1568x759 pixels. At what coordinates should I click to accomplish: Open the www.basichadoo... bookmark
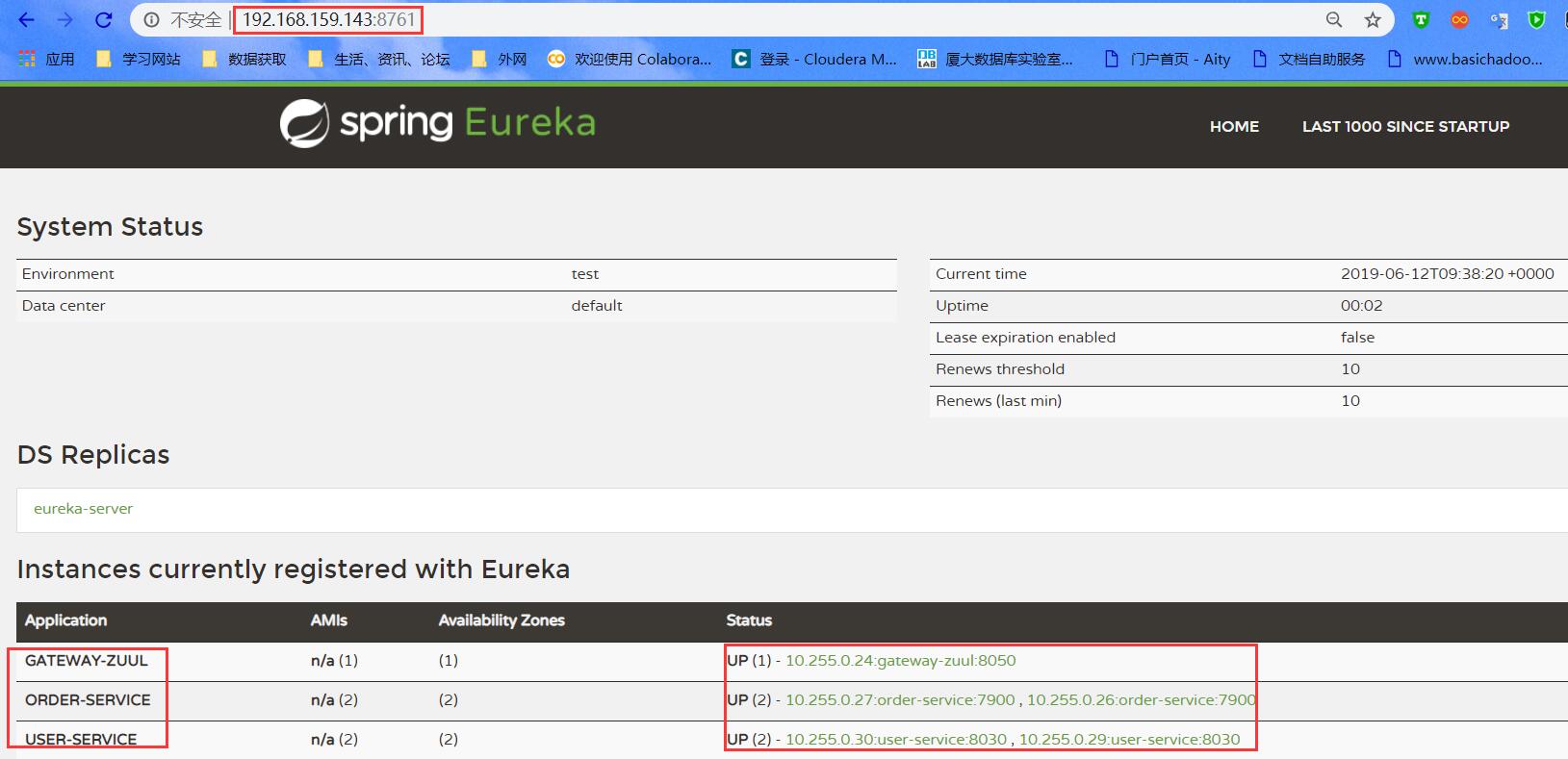1465,59
